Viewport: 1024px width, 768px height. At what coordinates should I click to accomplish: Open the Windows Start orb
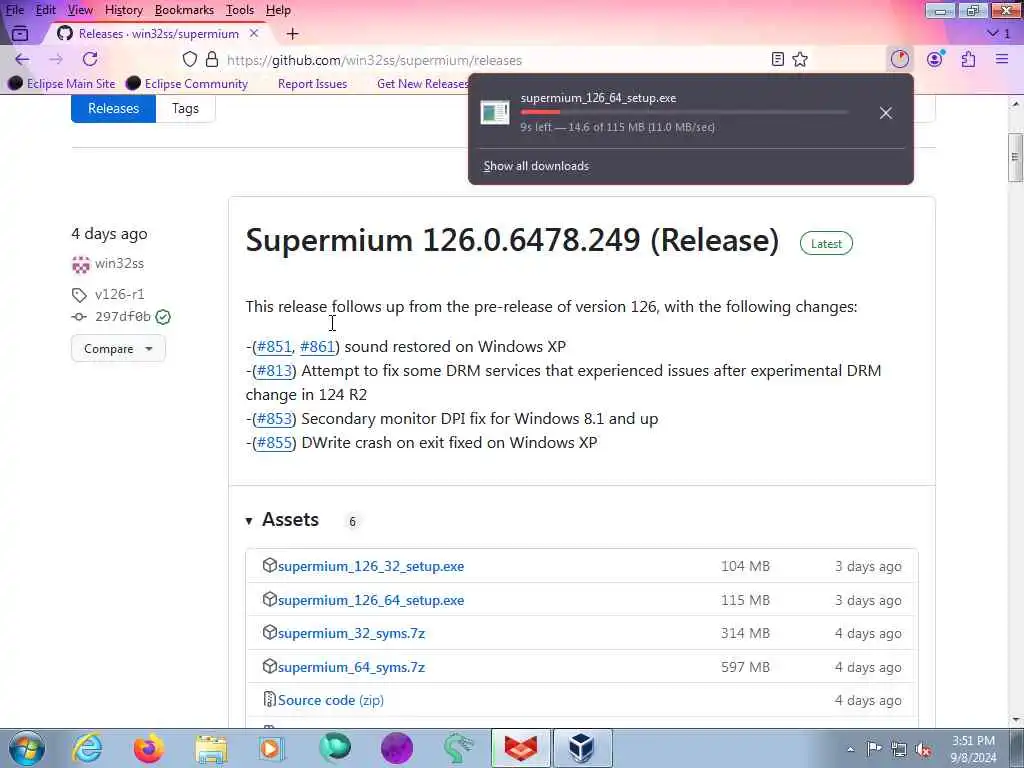27,748
